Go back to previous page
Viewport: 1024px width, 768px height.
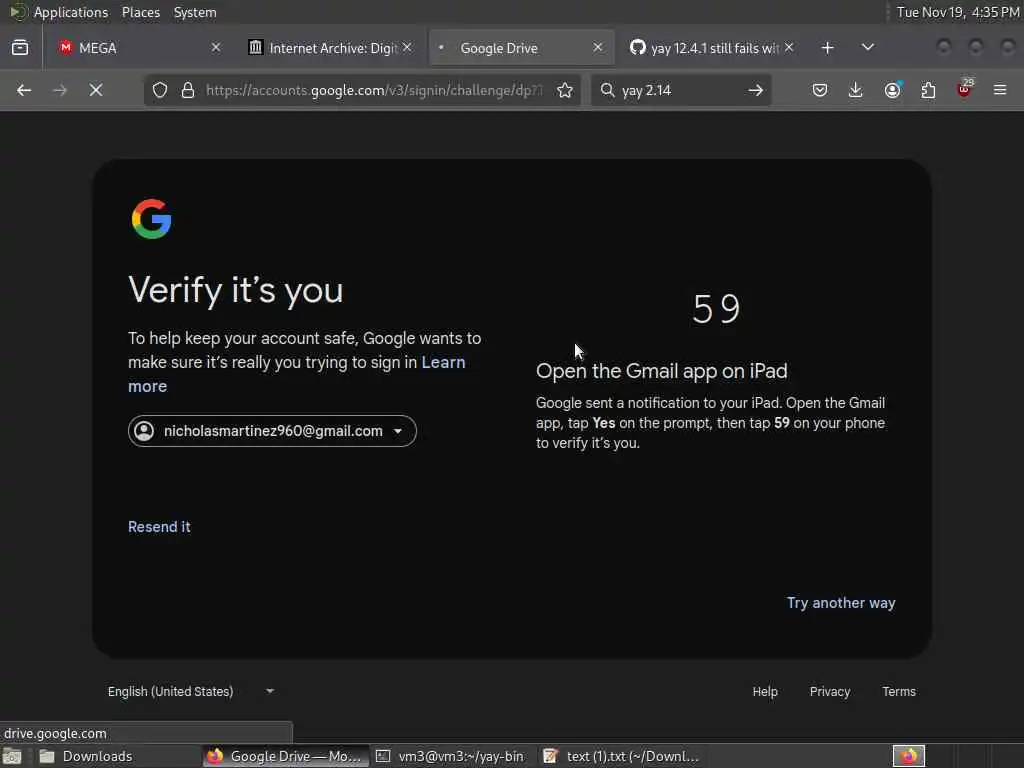[24, 90]
